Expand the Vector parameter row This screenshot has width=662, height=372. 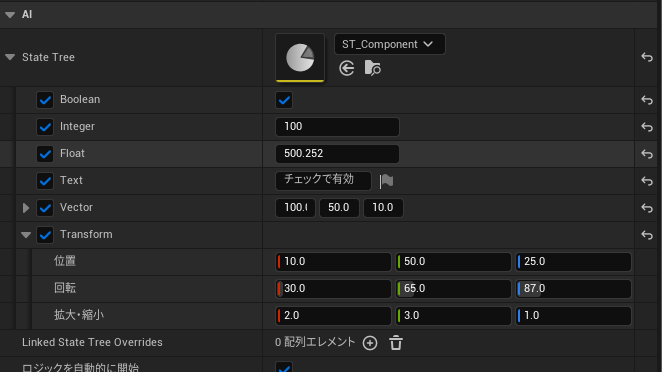point(26,208)
